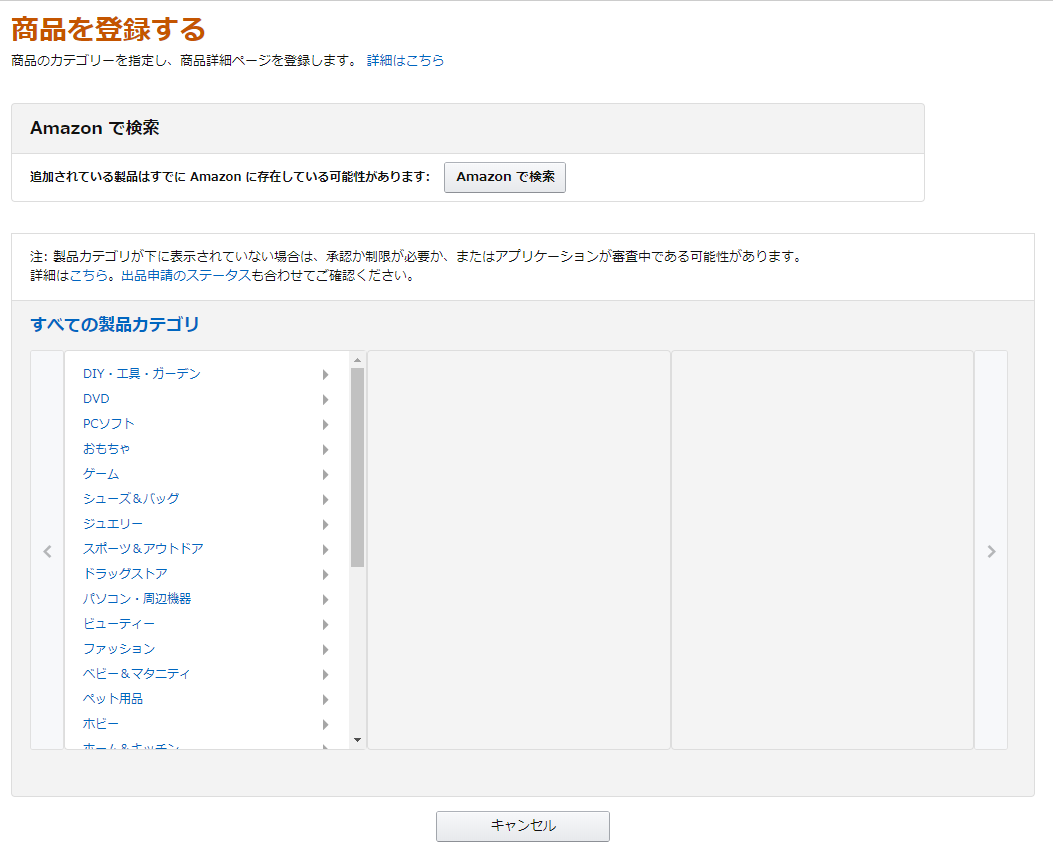The image size is (1053, 858).
Task: Expand the DVD category arrow
Action: click(x=326, y=400)
